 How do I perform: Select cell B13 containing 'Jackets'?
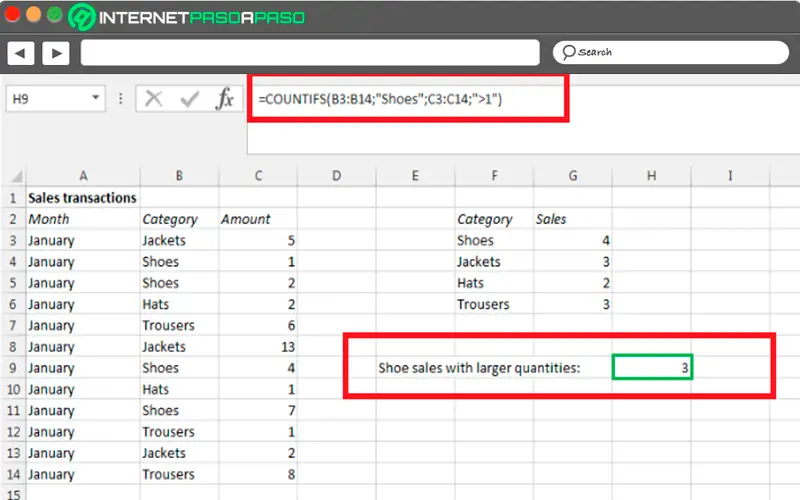coord(179,453)
